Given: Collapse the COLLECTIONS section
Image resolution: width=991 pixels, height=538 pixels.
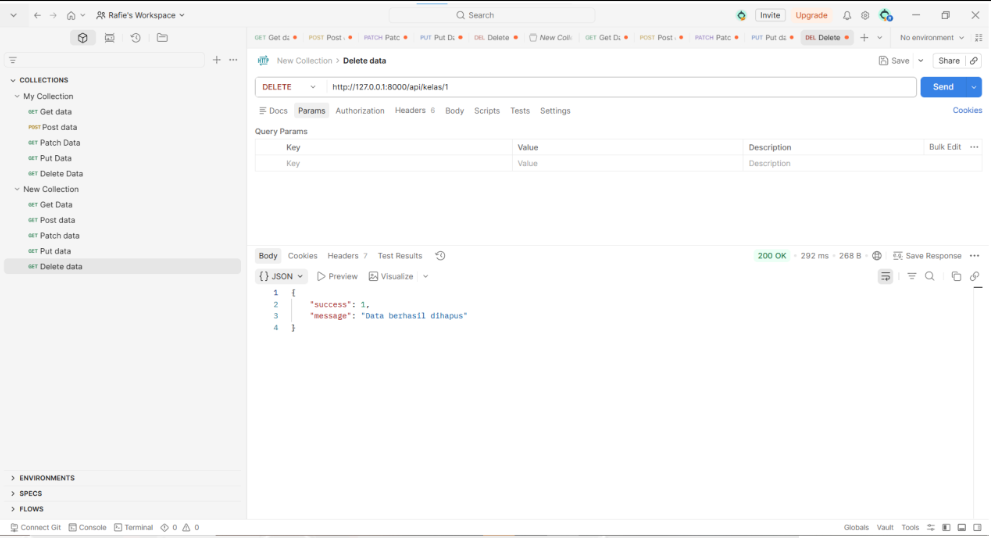Looking at the screenshot, I should [x=13, y=80].
